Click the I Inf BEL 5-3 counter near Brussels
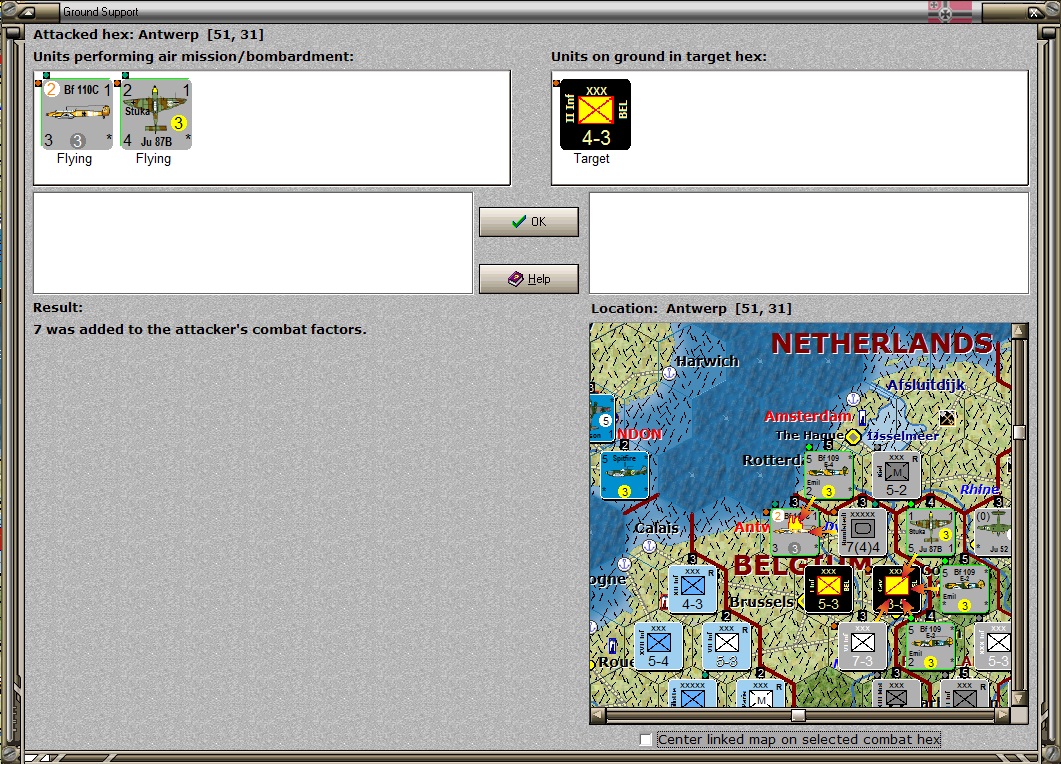Viewport: 1061px width, 764px height. coord(829,589)
